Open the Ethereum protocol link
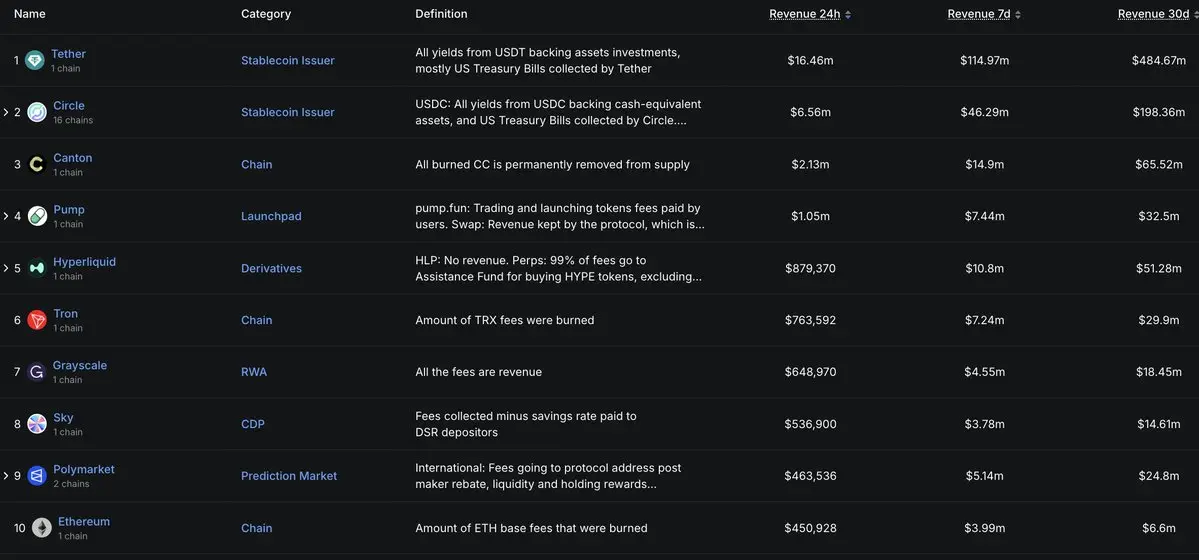1199x560 pixels. [84, 522]
